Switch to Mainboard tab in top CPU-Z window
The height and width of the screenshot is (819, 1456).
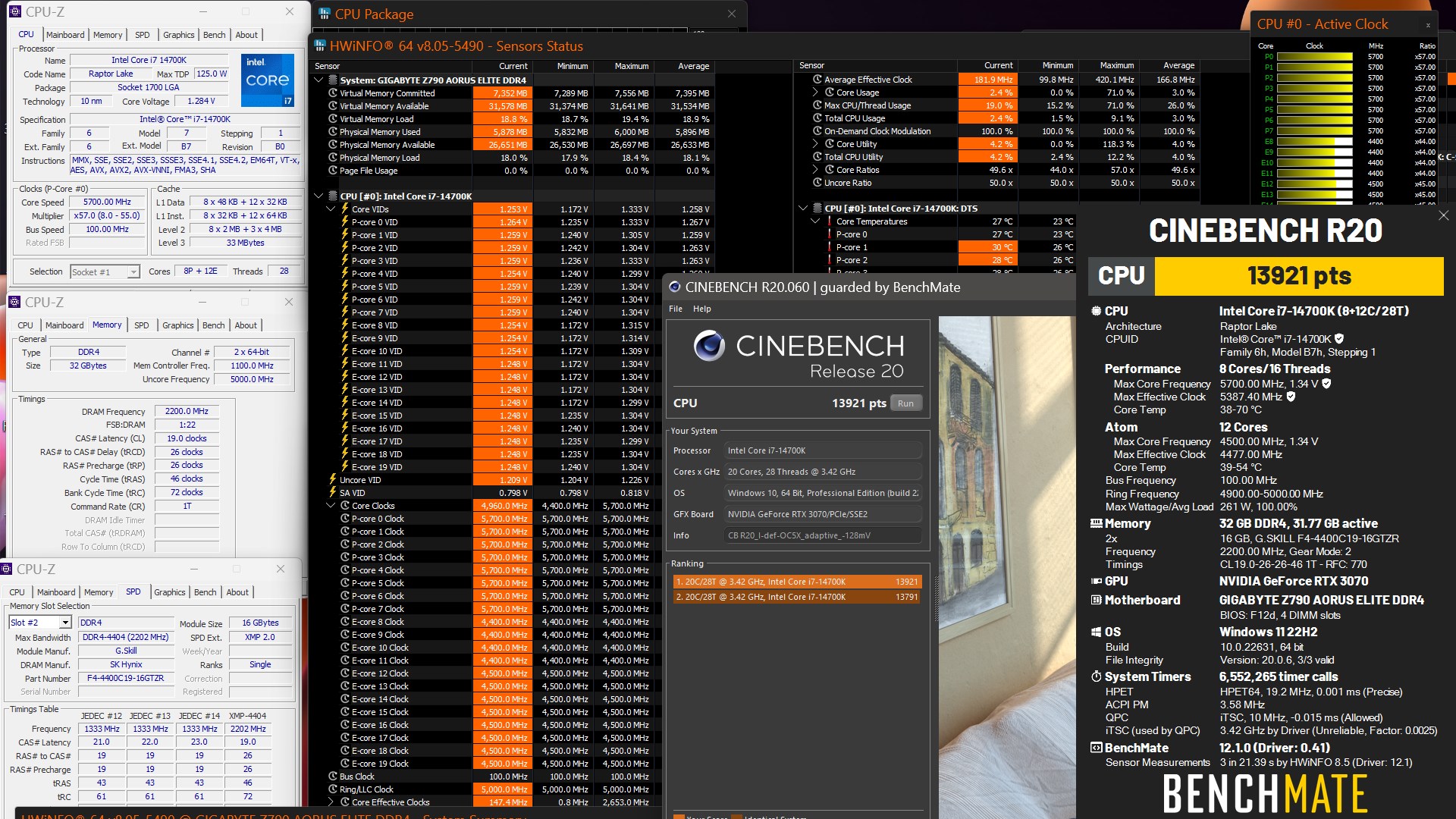(x=65, y=35)
